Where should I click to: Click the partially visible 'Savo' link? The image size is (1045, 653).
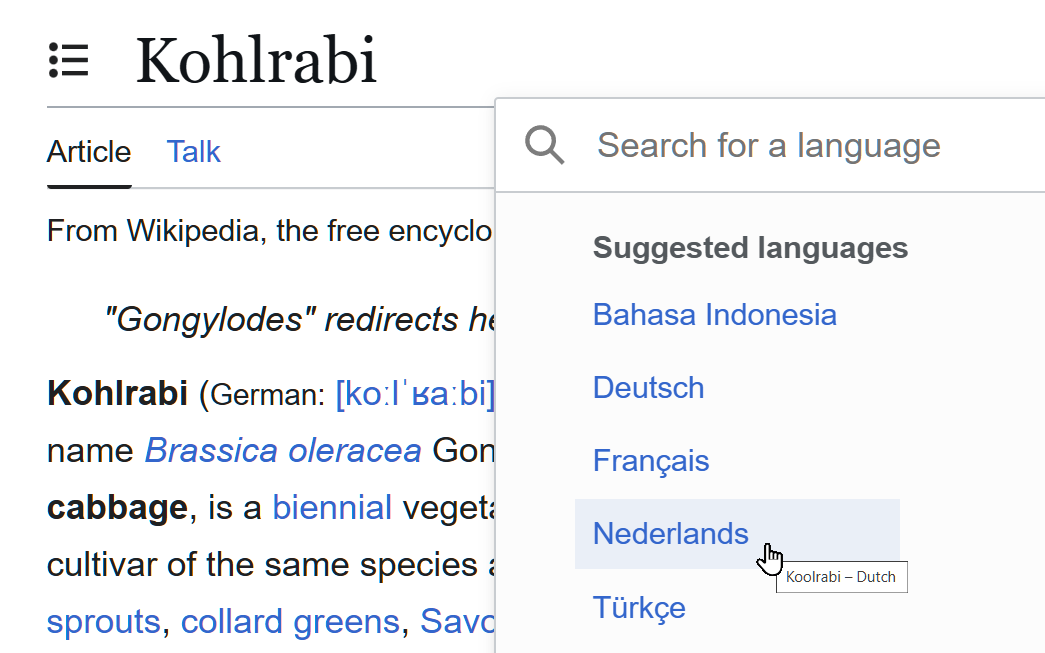click(456, 622)
